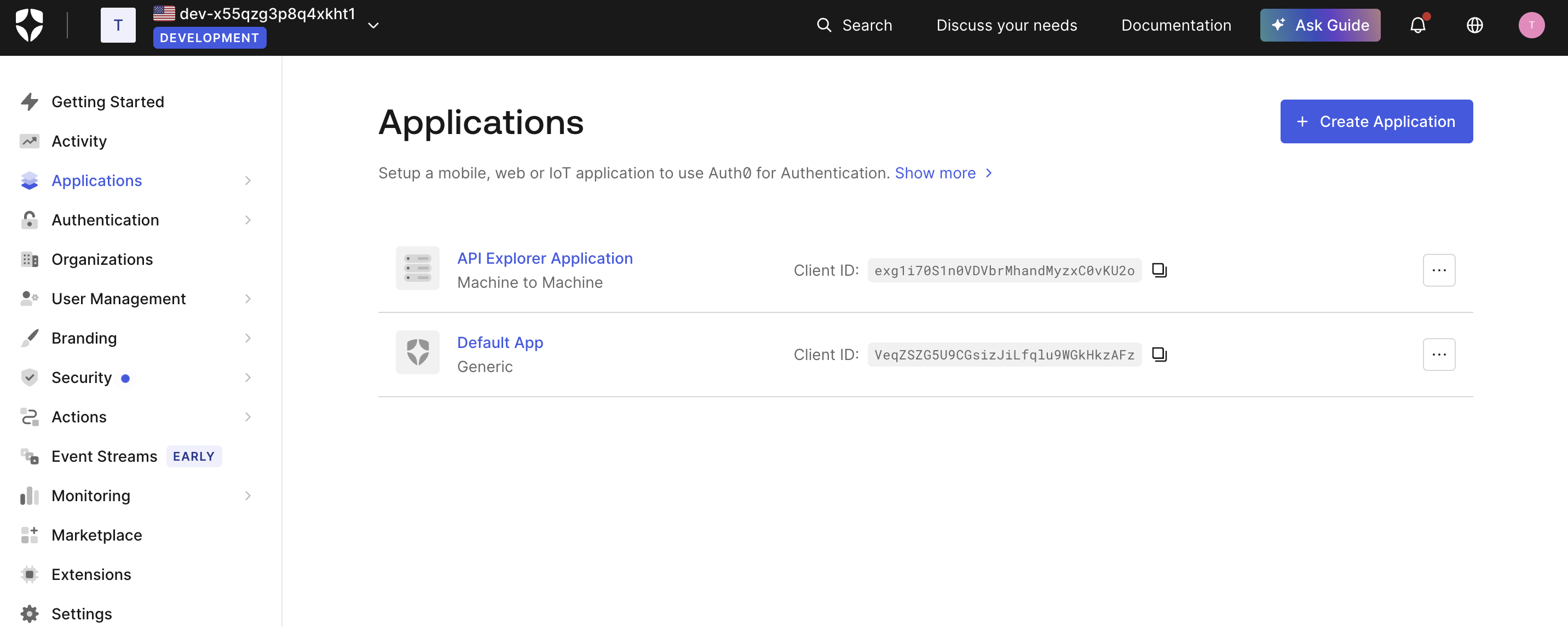Click the Settings gear in sidebar
This screenshot has height=627, width=1568.
(x=29, y=613)
